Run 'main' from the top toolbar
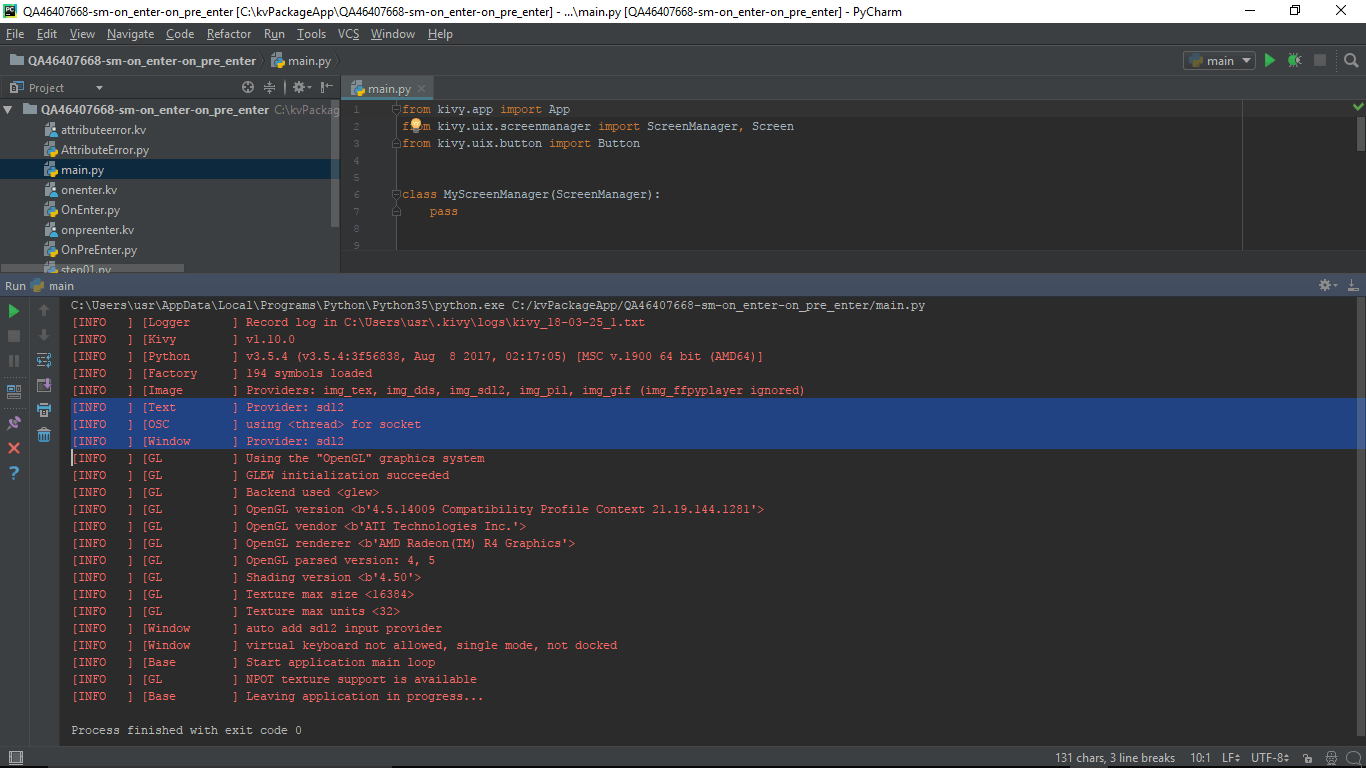The width and height of the screenshot is (1366, 768). [1270, 60]
